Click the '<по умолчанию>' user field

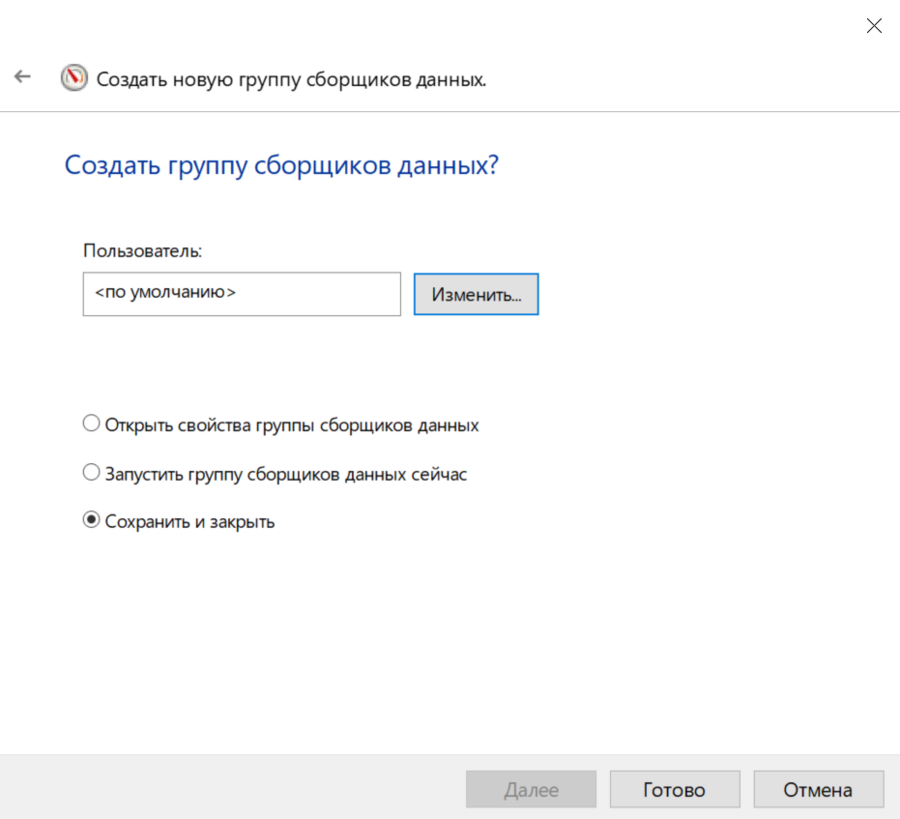[x=241, y=295]
